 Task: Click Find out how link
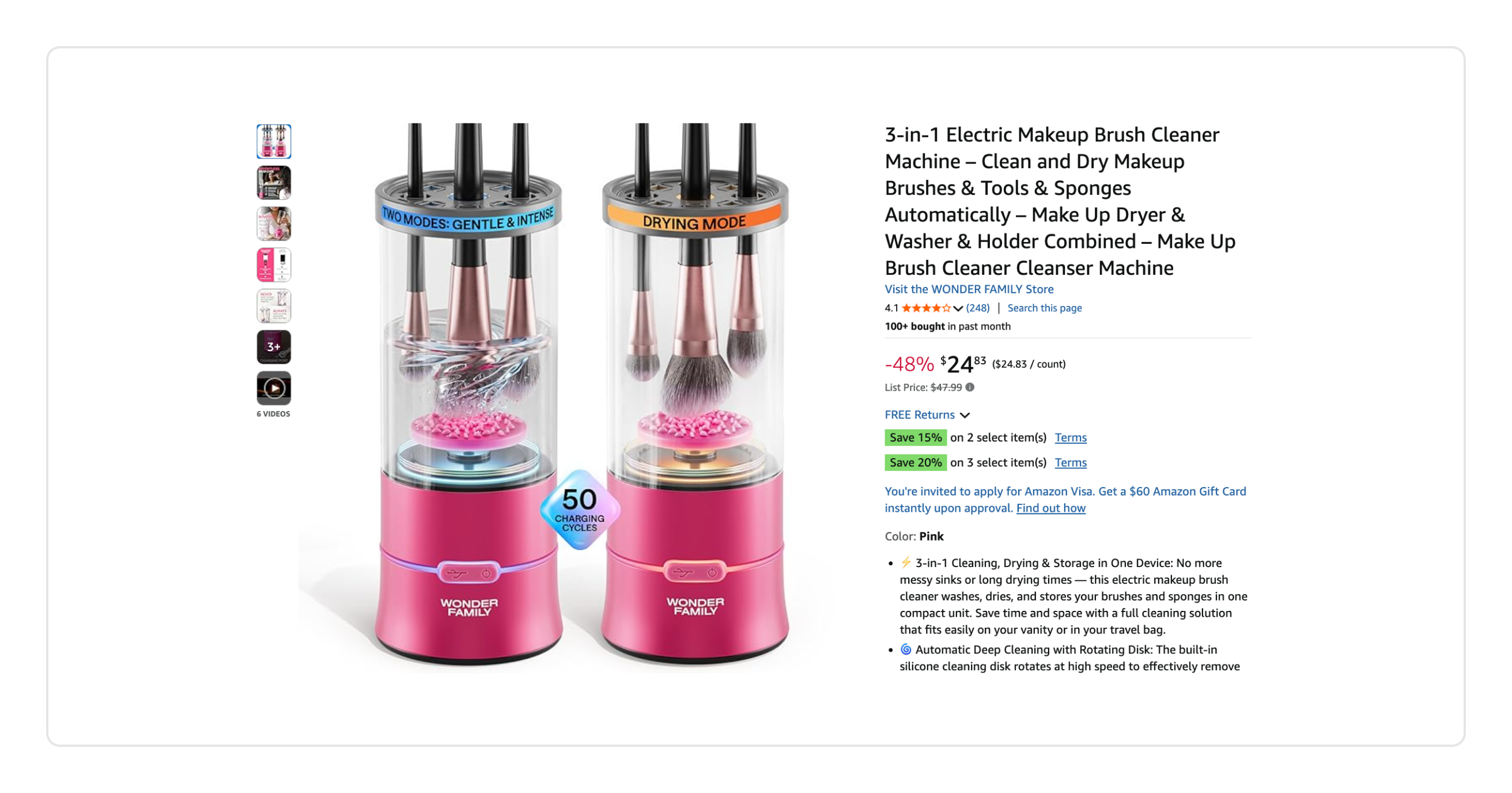[1050, 508]
